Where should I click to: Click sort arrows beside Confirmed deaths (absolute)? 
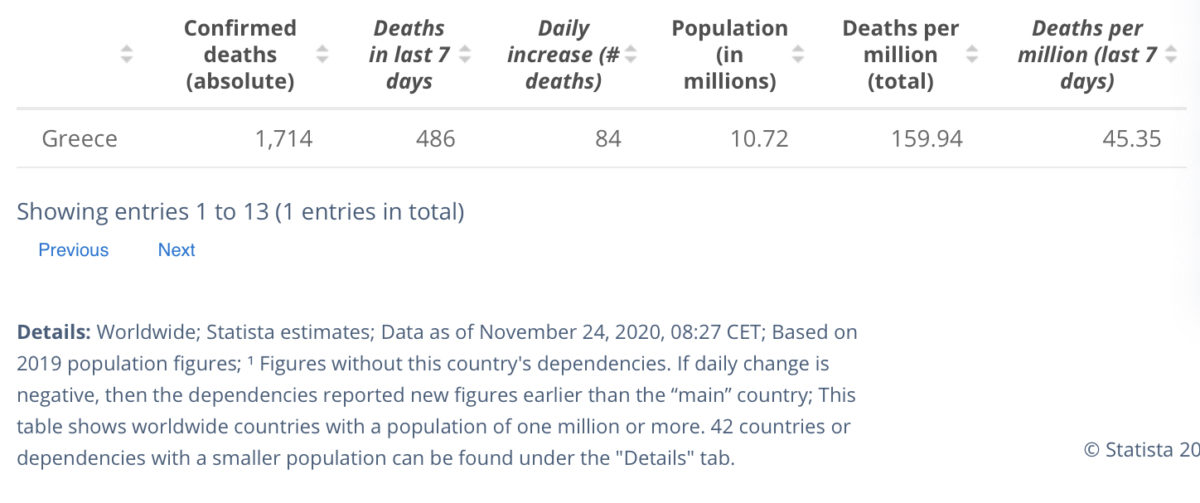322,55
